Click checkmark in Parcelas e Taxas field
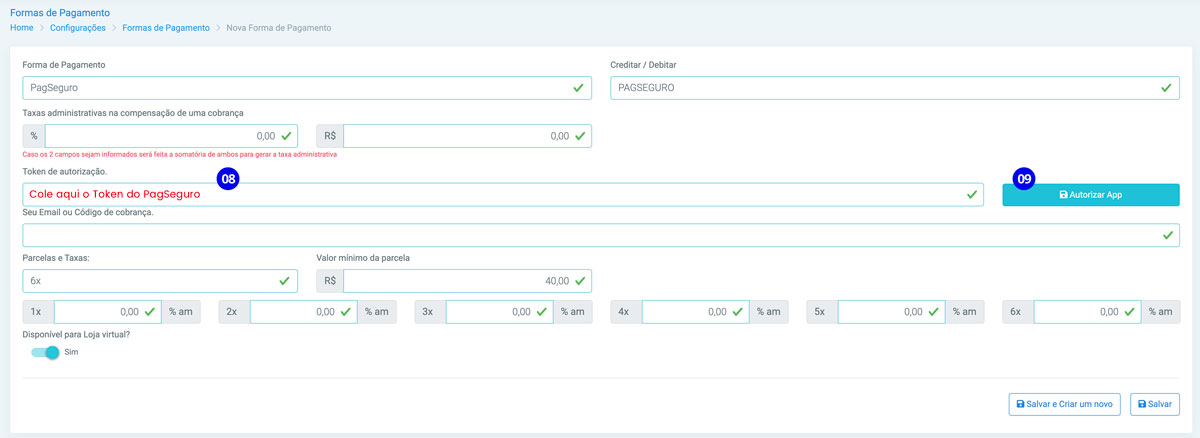This screenshot has height=438, width=1200. click(284, 281)
